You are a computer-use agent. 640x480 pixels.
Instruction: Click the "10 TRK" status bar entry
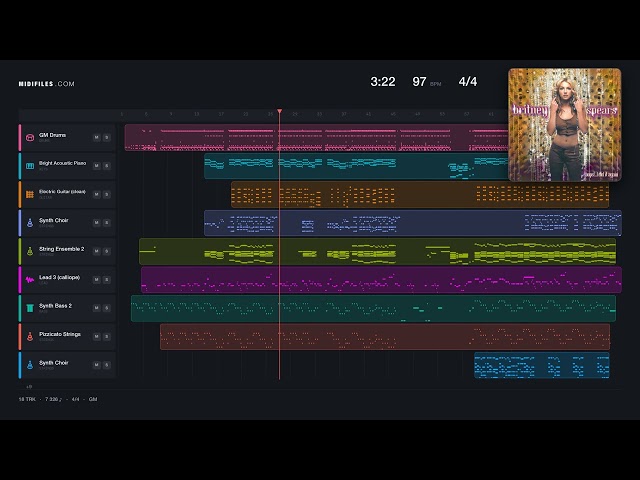[x=27, y=399]
